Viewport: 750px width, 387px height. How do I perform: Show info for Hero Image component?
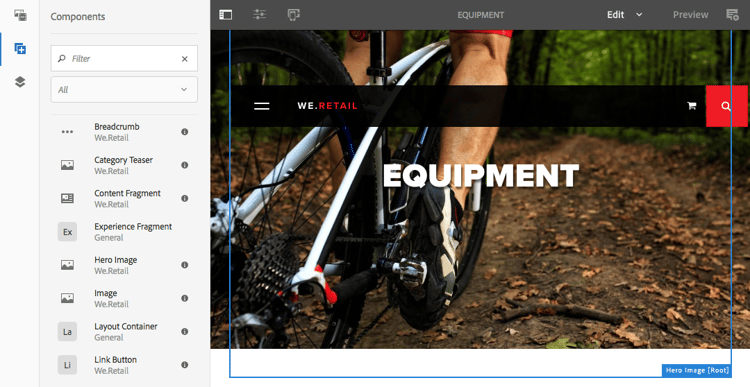[x=185, y=265]
